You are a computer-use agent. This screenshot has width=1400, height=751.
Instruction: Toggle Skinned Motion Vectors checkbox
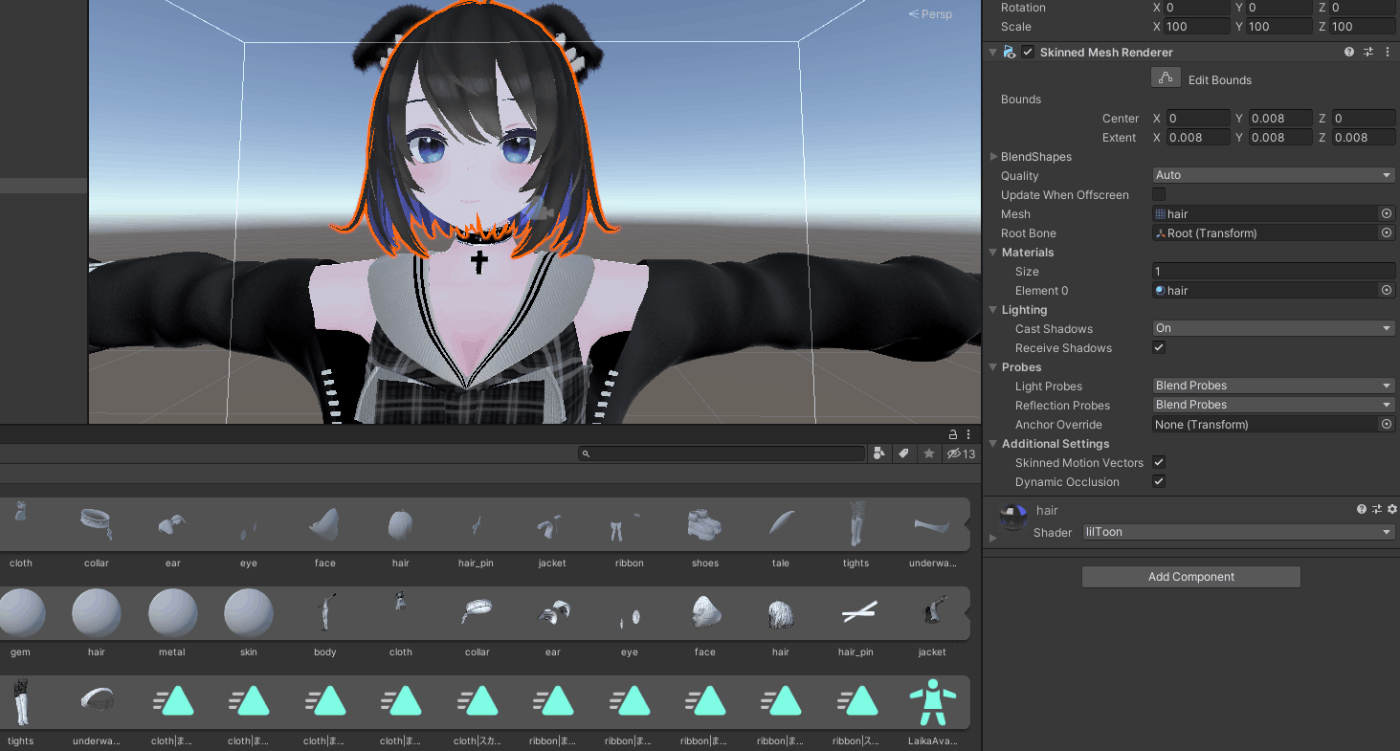click(x=1159, y=463)
